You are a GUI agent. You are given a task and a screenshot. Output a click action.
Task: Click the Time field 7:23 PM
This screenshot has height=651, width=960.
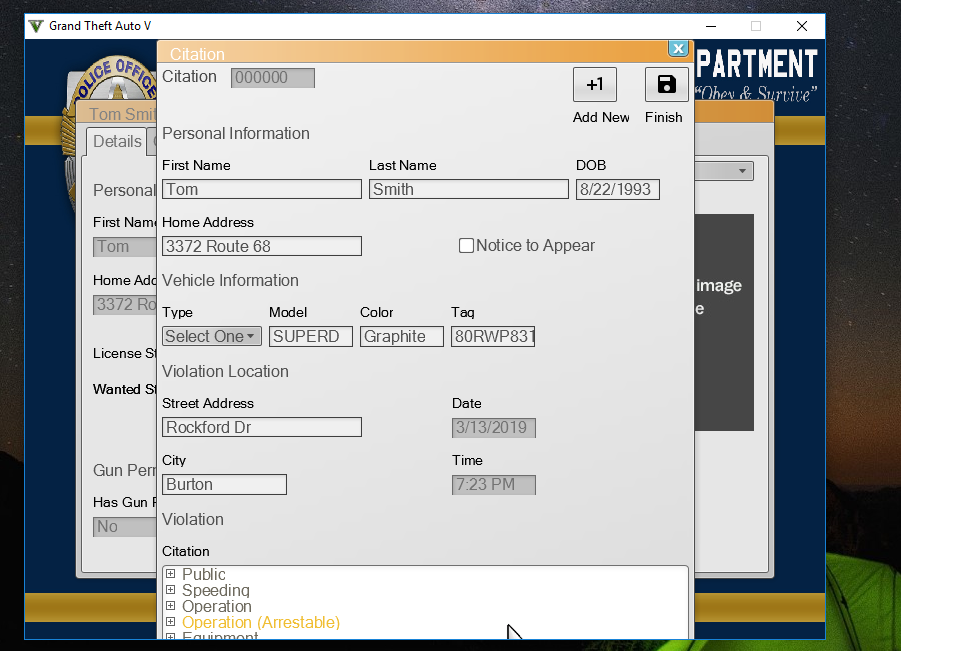[x=494, y=484]
